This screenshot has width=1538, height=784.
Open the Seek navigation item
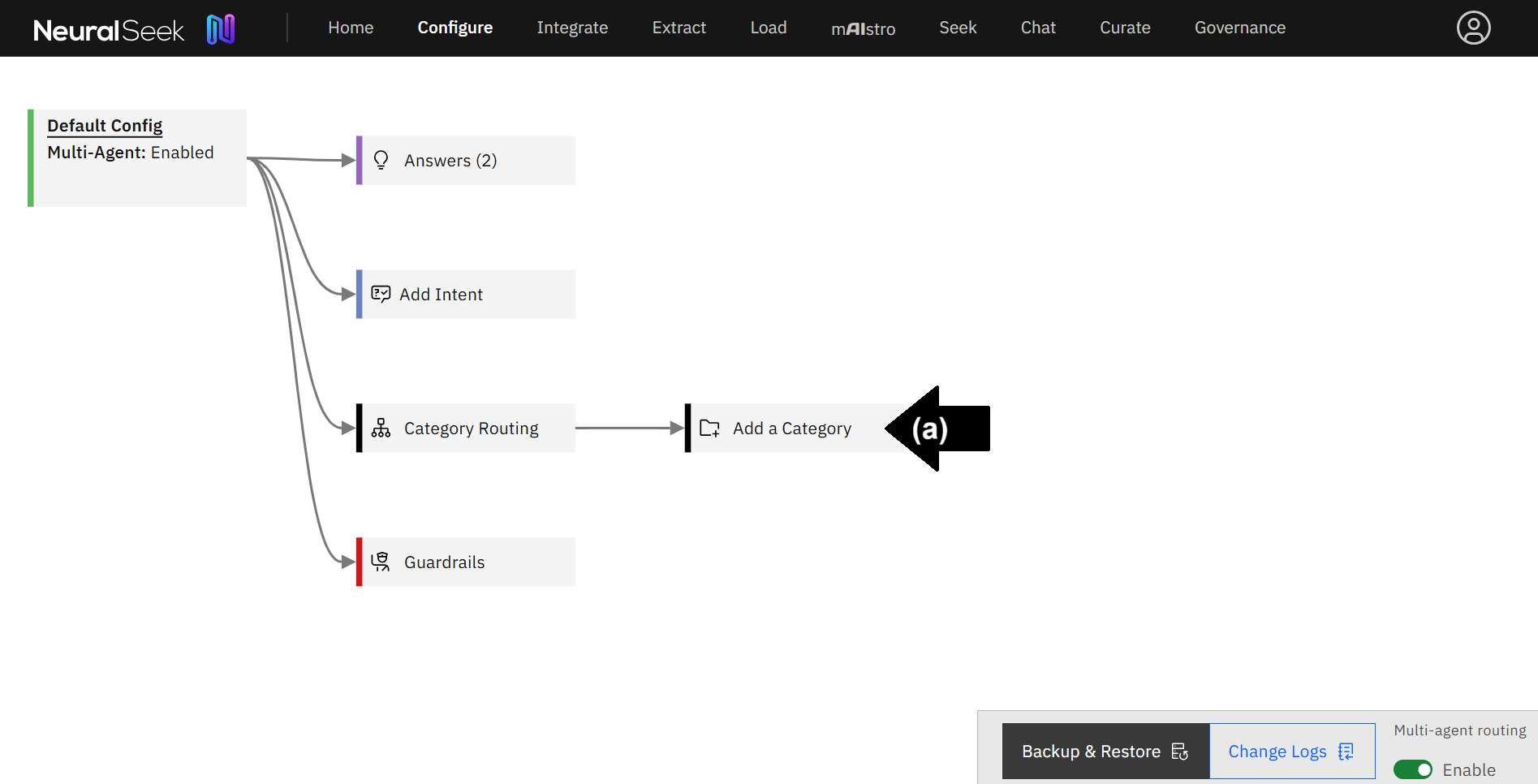point(958,28)
